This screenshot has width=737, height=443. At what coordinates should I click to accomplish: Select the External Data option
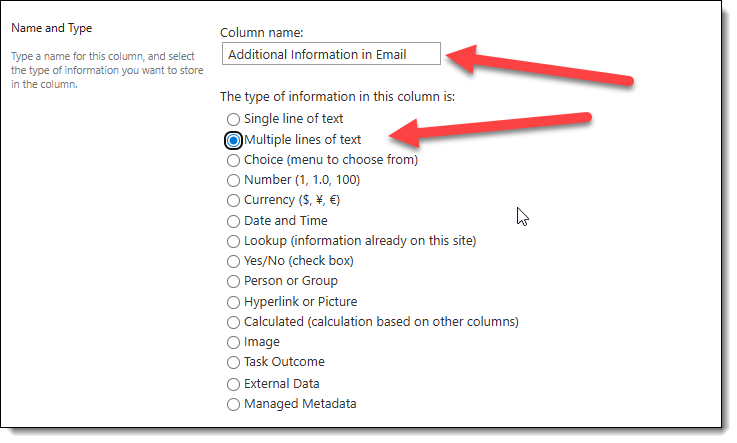(234, 384)
